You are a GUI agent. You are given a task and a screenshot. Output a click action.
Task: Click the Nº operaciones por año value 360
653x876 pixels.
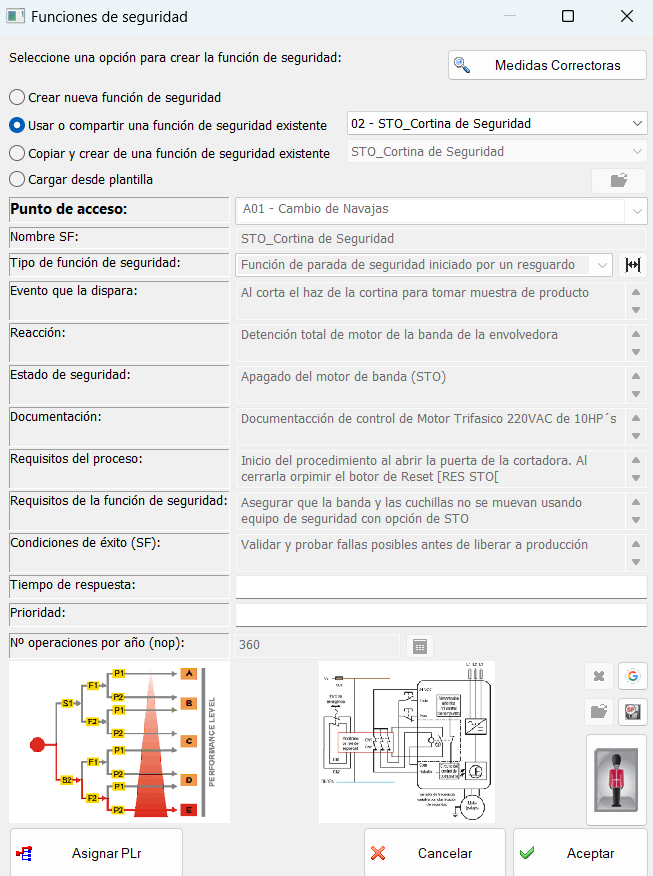tap(317, 645)
